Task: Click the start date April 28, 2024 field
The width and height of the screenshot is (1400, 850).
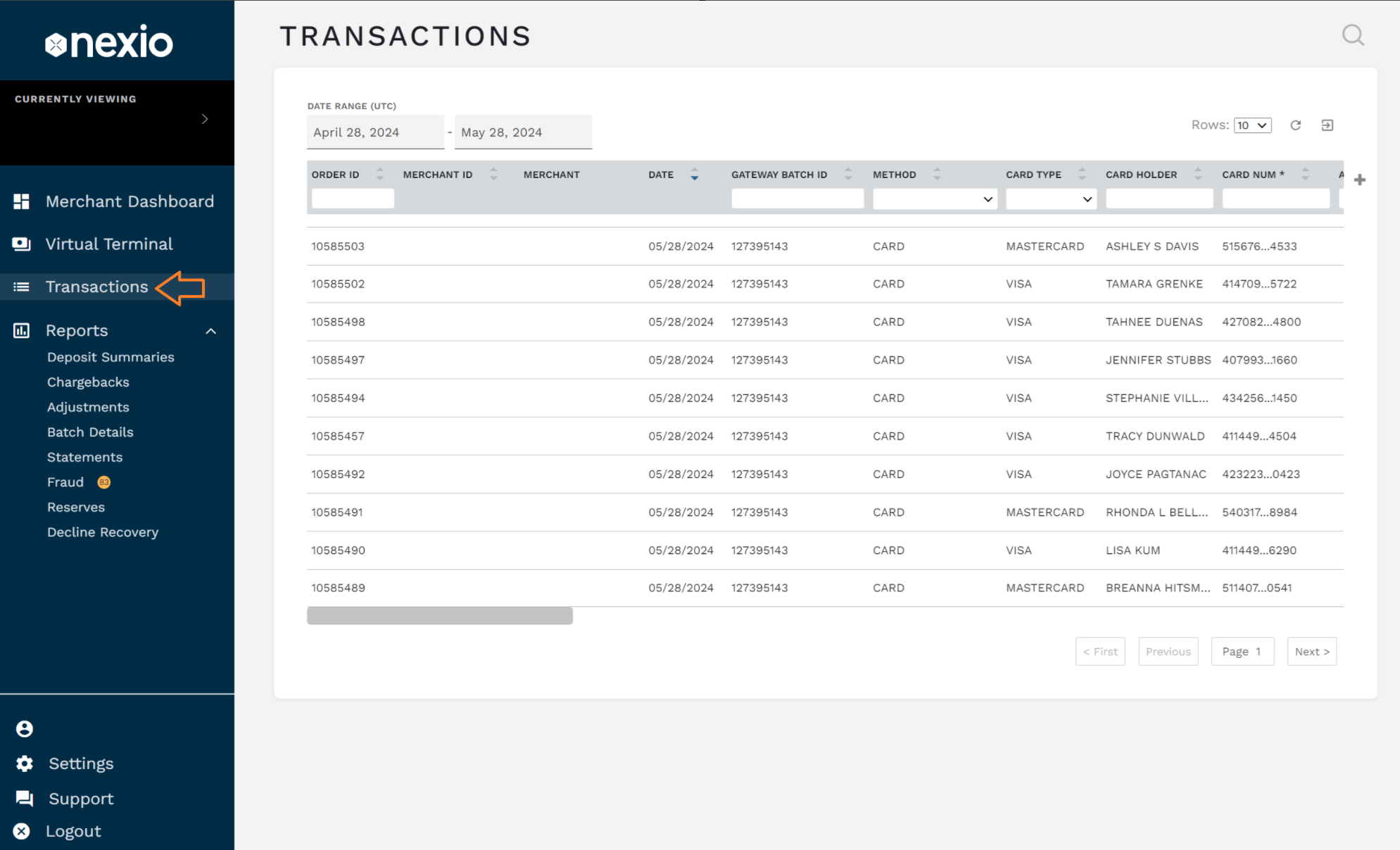Action: click(x=375, y=132)
